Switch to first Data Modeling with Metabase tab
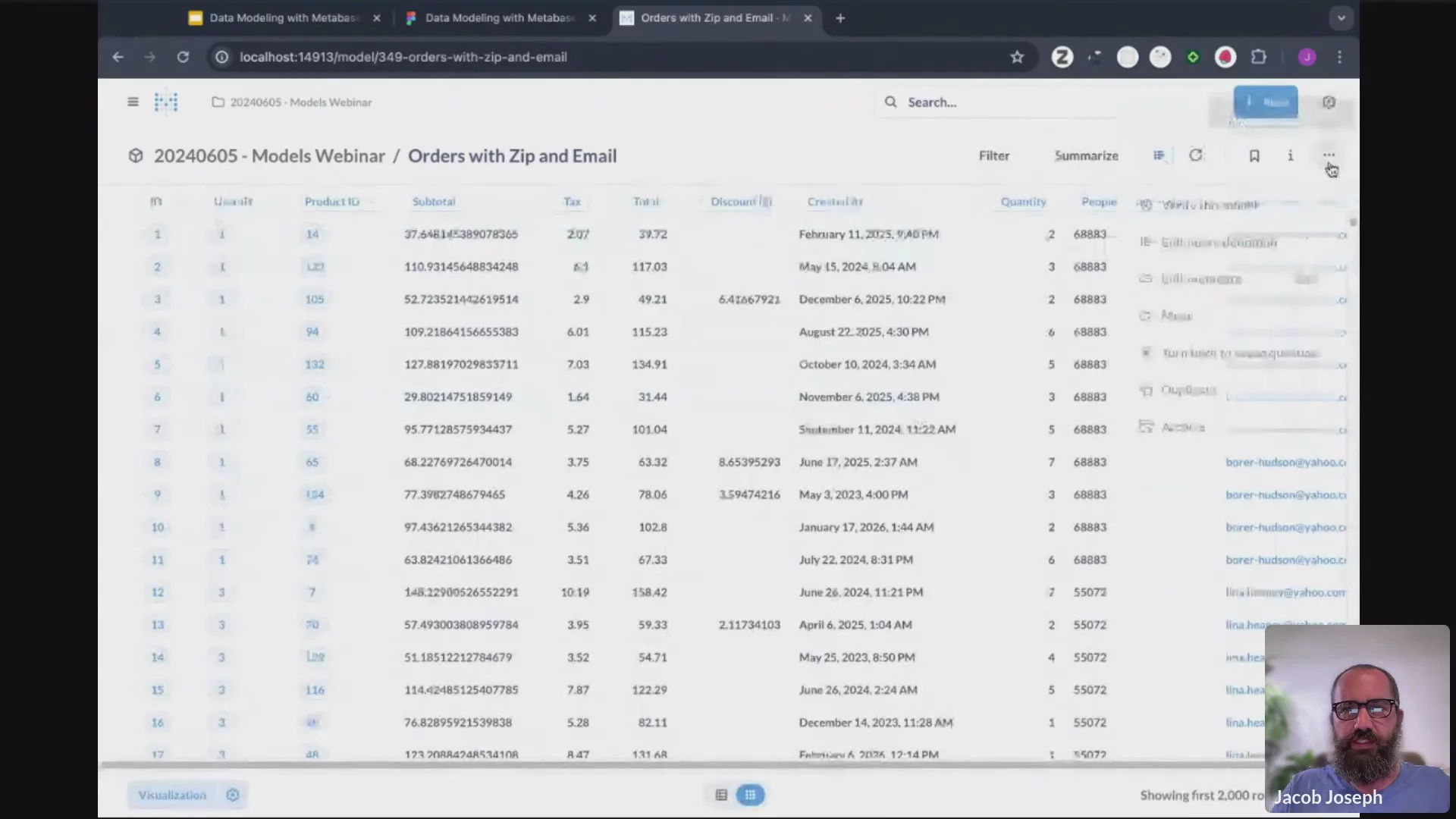The image size is (1456, 819). click(284, 18)
